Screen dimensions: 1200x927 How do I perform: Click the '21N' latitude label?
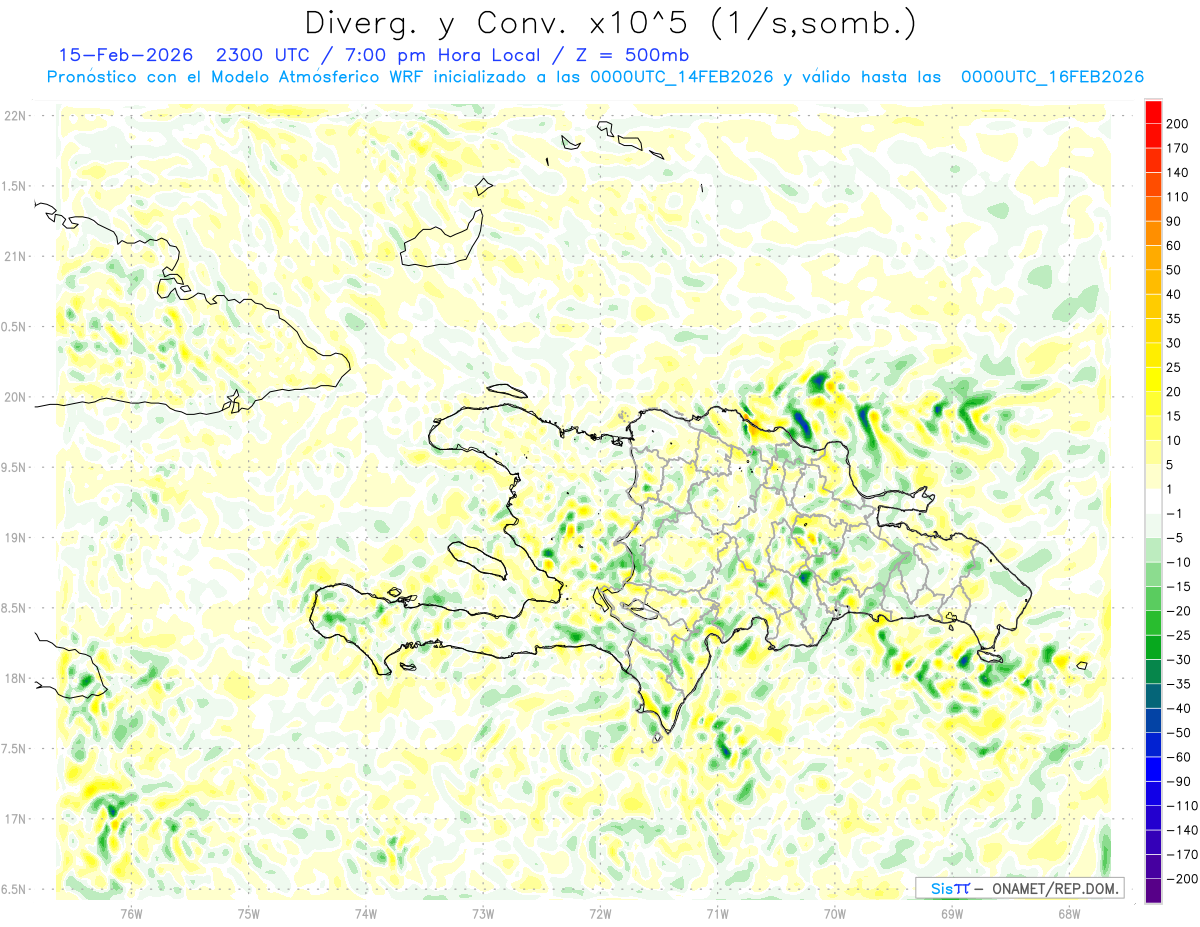[15, 256]
